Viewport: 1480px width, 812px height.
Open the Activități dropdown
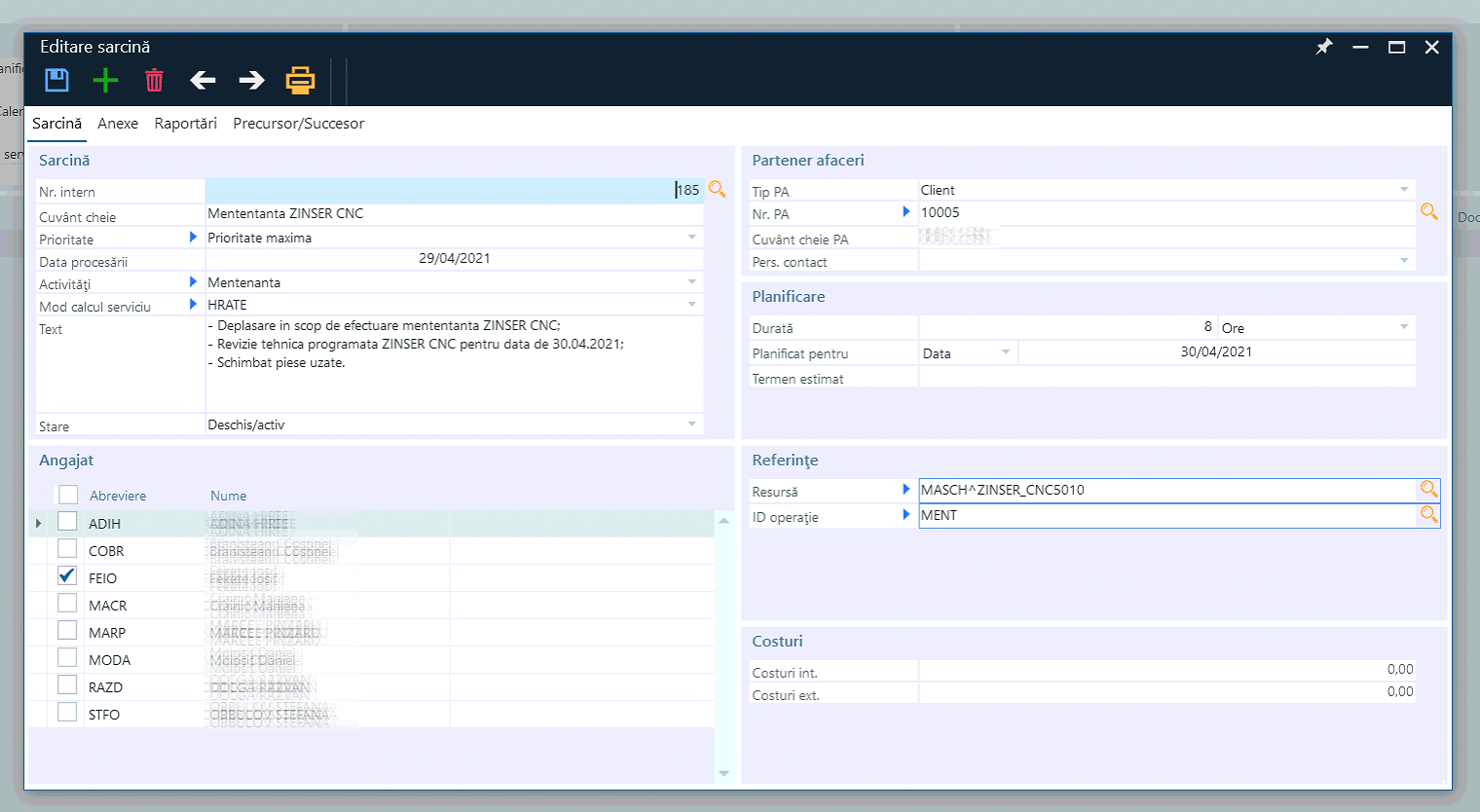pyautogui.click(x=692, y=282)
